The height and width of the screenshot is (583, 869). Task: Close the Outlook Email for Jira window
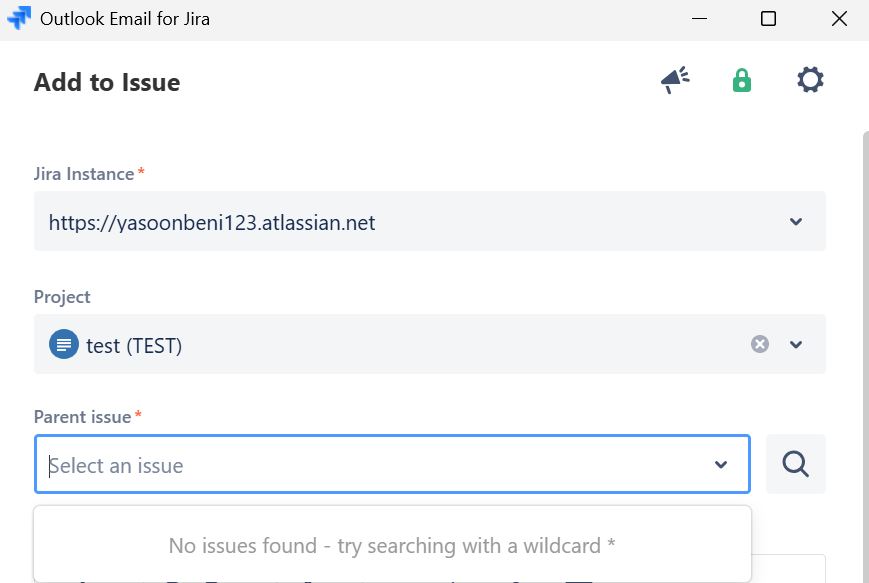839,19
